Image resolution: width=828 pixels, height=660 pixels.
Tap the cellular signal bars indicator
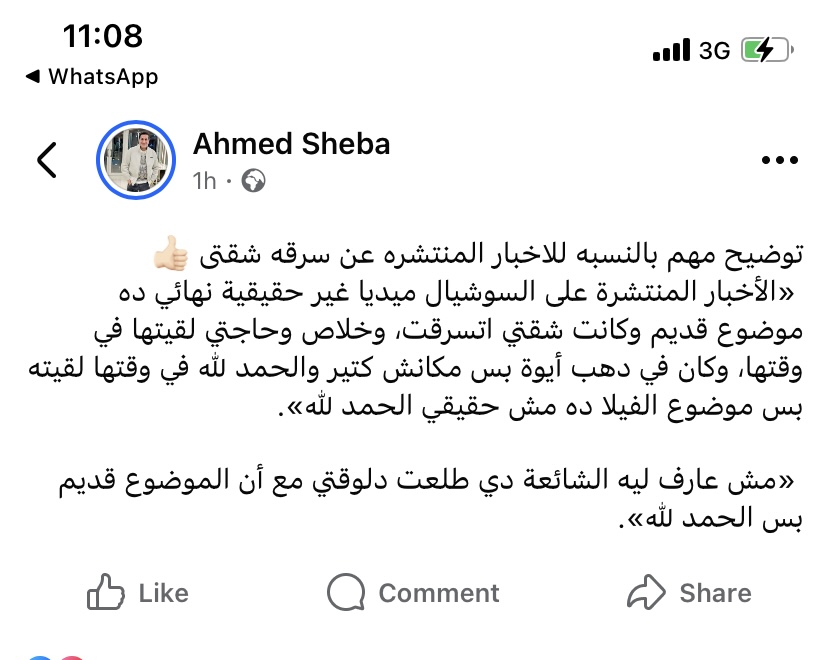coord(671,50)
